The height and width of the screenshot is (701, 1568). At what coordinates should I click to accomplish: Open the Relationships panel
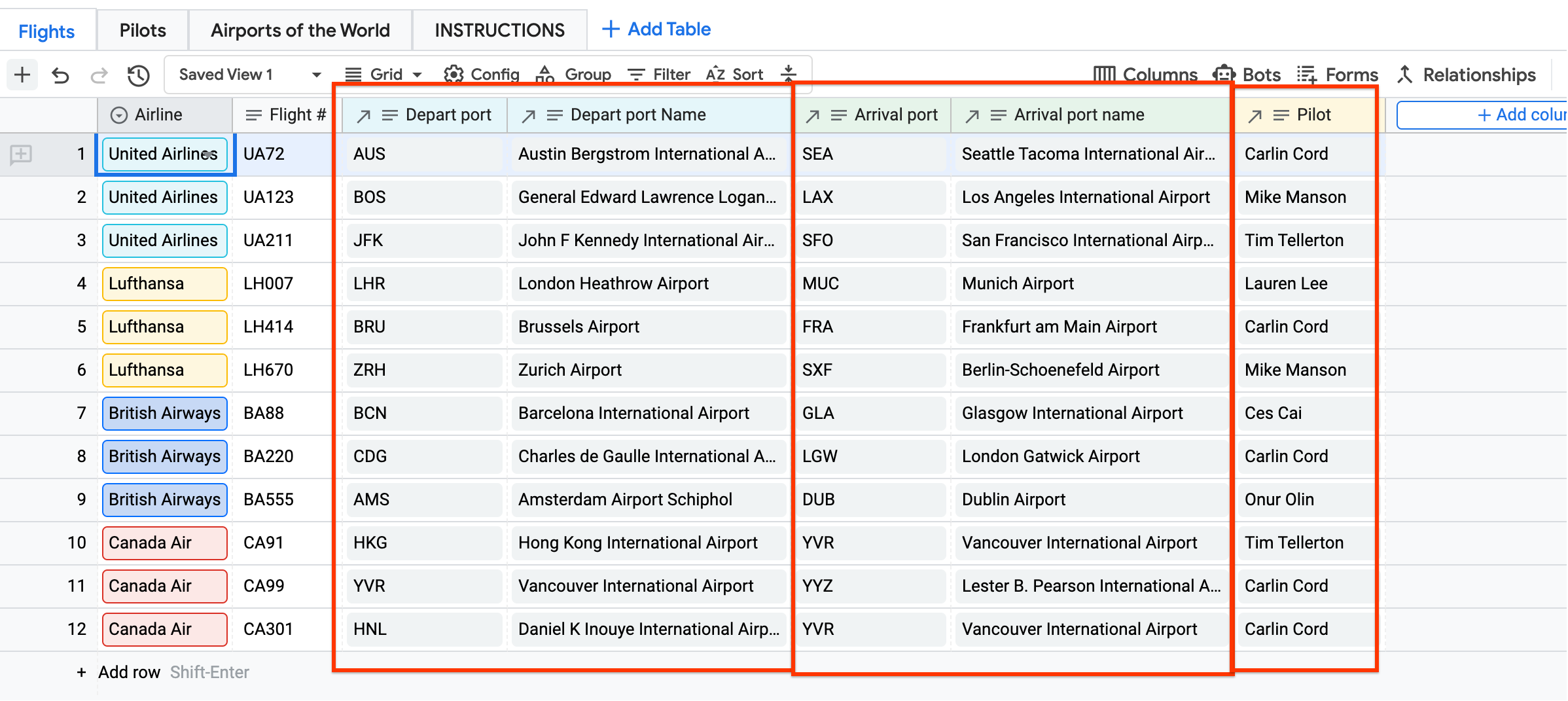click(x=1466, y=75)
